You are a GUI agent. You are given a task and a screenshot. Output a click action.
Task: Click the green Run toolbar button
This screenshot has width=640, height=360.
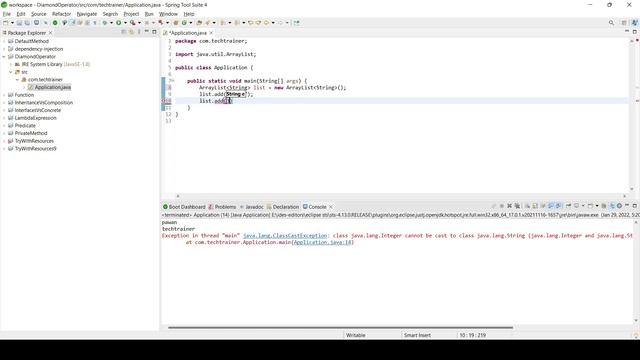pos(118,23)
